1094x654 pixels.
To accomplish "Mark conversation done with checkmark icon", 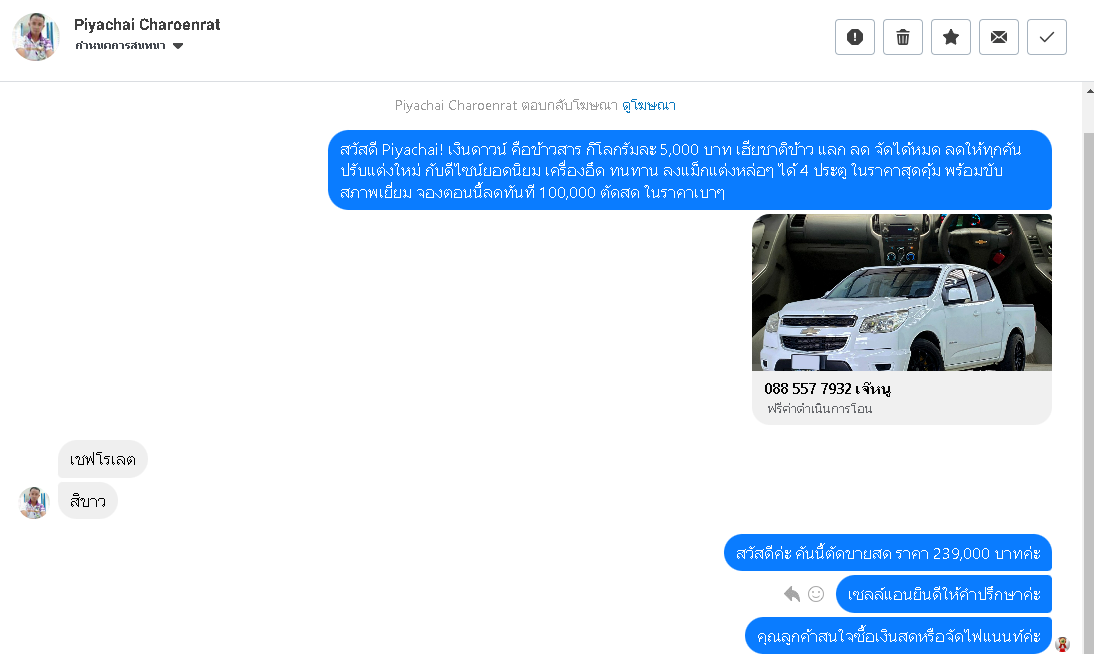I will (x=1047, y=37).
